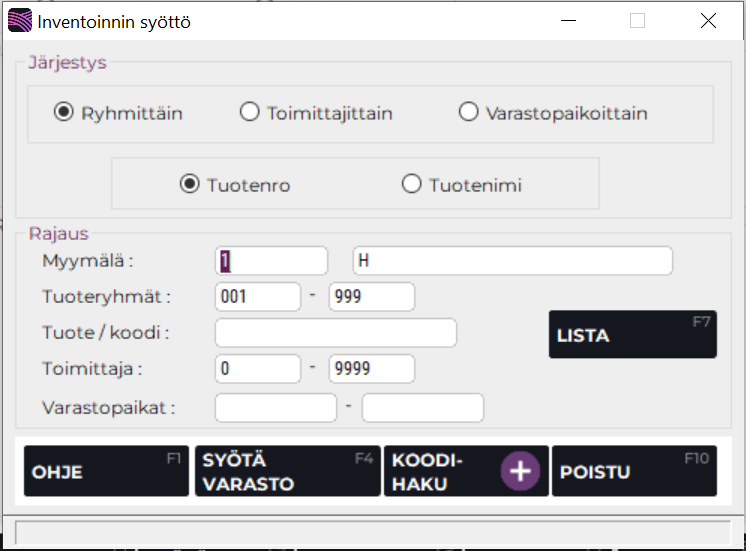Select Varastopaikoittain ordering option
The image size is (746, 551).
click(468, 113)
